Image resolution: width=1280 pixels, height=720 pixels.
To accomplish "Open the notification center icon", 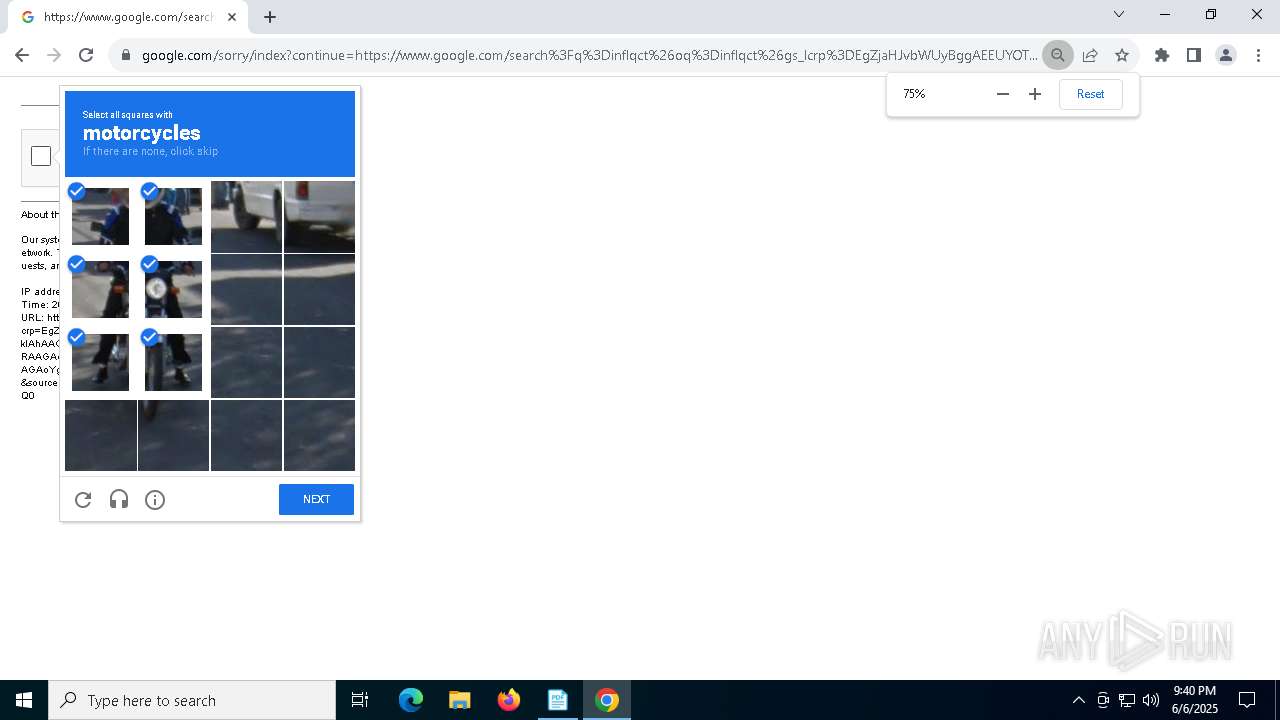I will [x=1247, y=700].
